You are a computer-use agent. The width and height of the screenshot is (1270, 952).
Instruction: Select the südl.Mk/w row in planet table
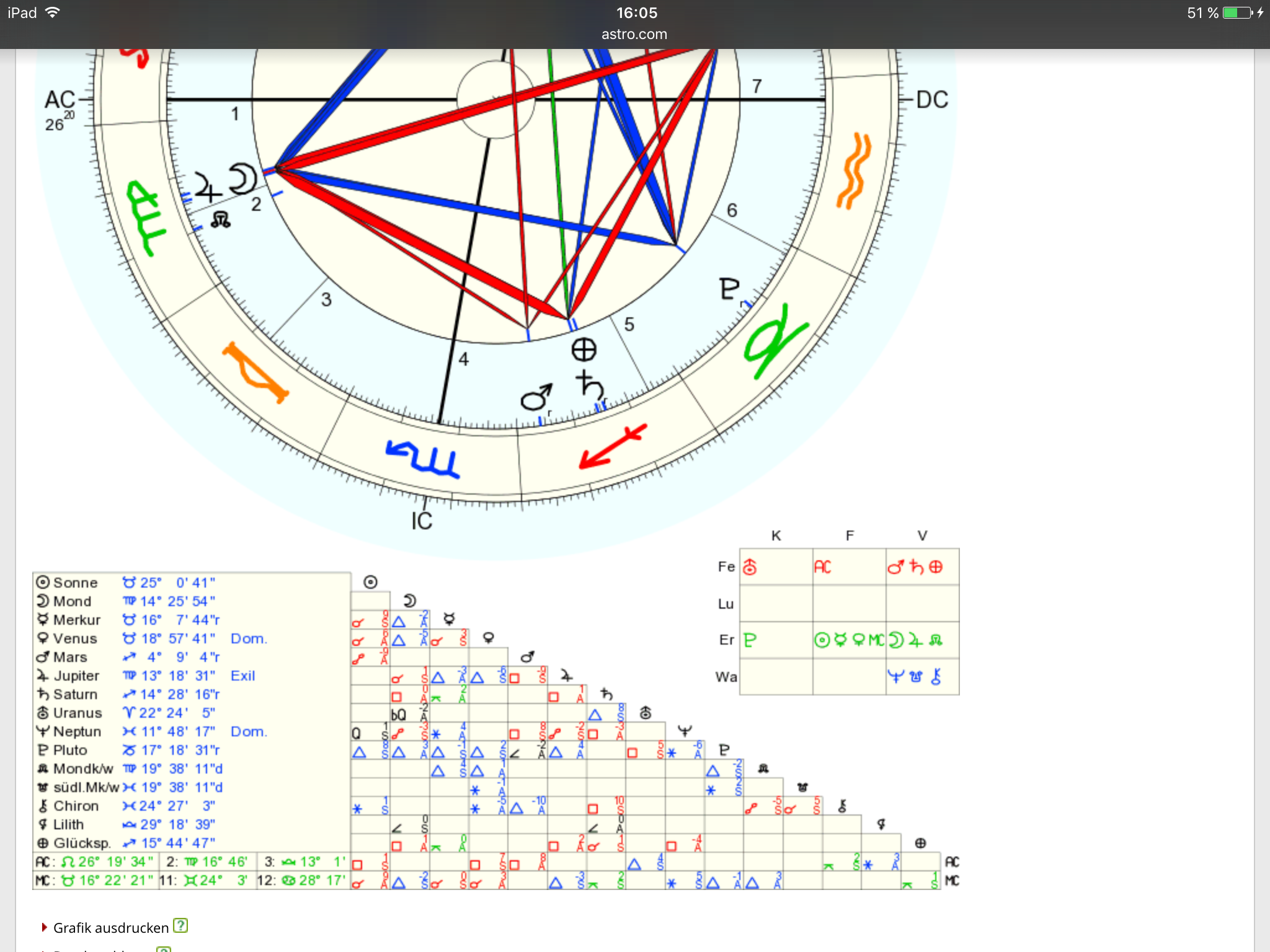192,787
